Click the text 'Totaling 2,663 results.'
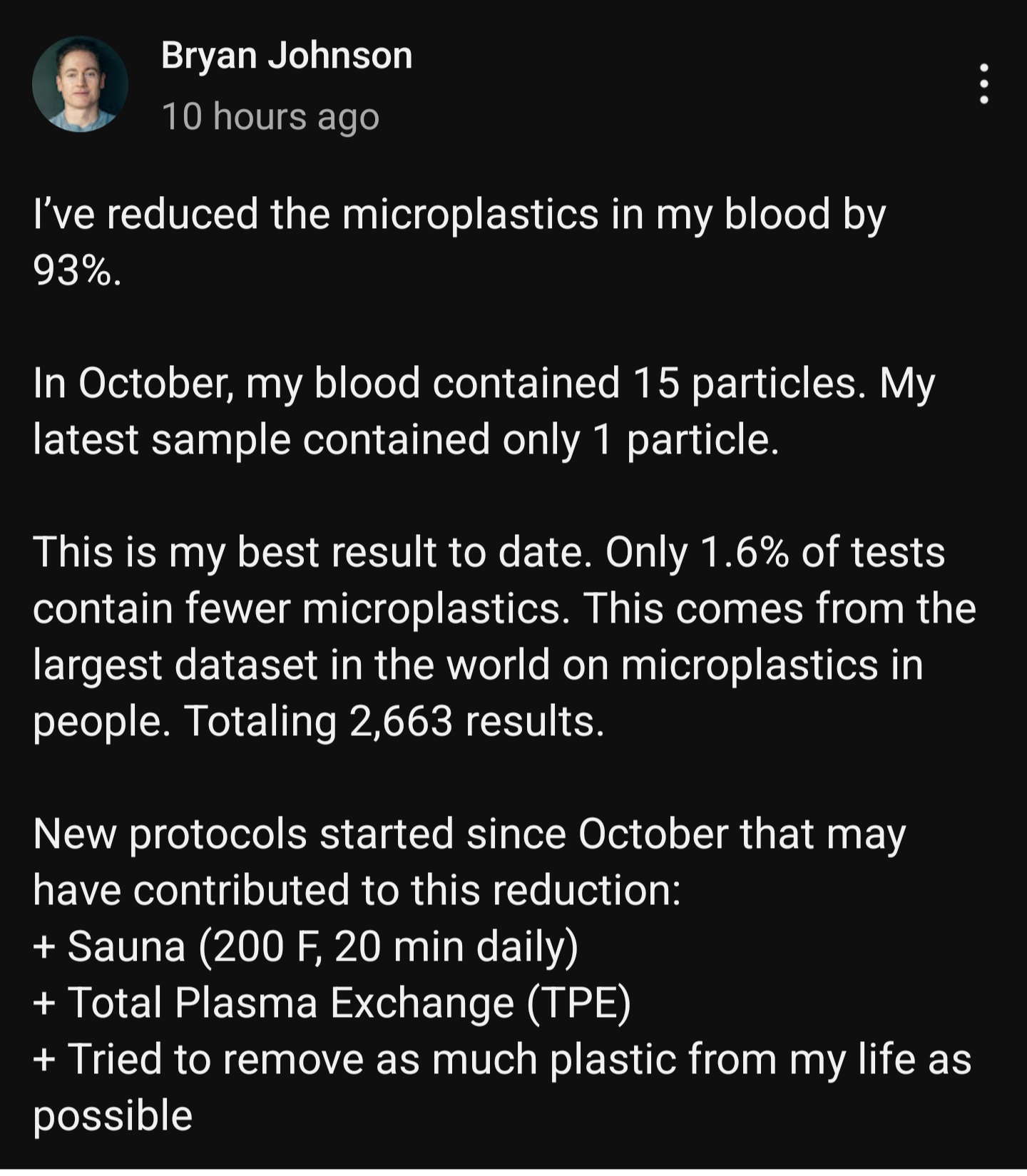This screenshot has width=1027, height=1176. point(394,722)
